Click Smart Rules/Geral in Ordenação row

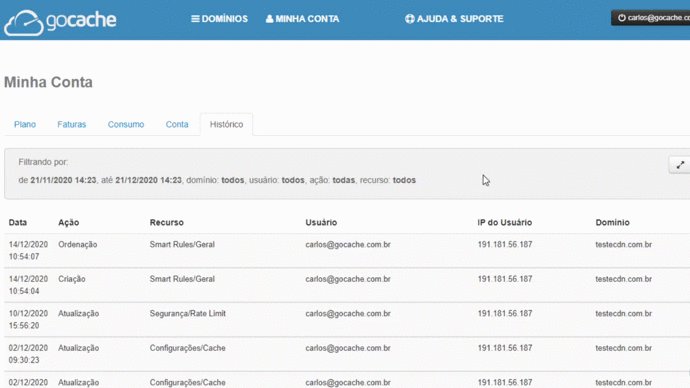click(182, 245)
